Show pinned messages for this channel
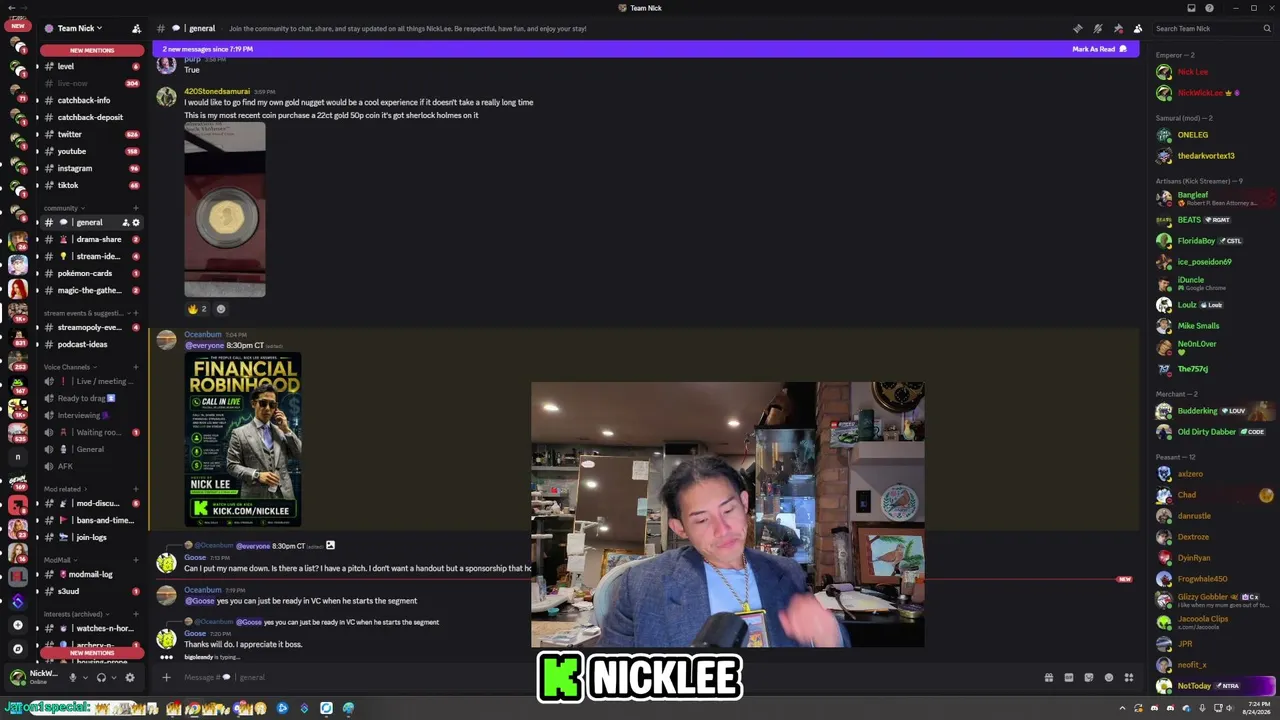This screenshot has height=720, width=1280. 1118,28
